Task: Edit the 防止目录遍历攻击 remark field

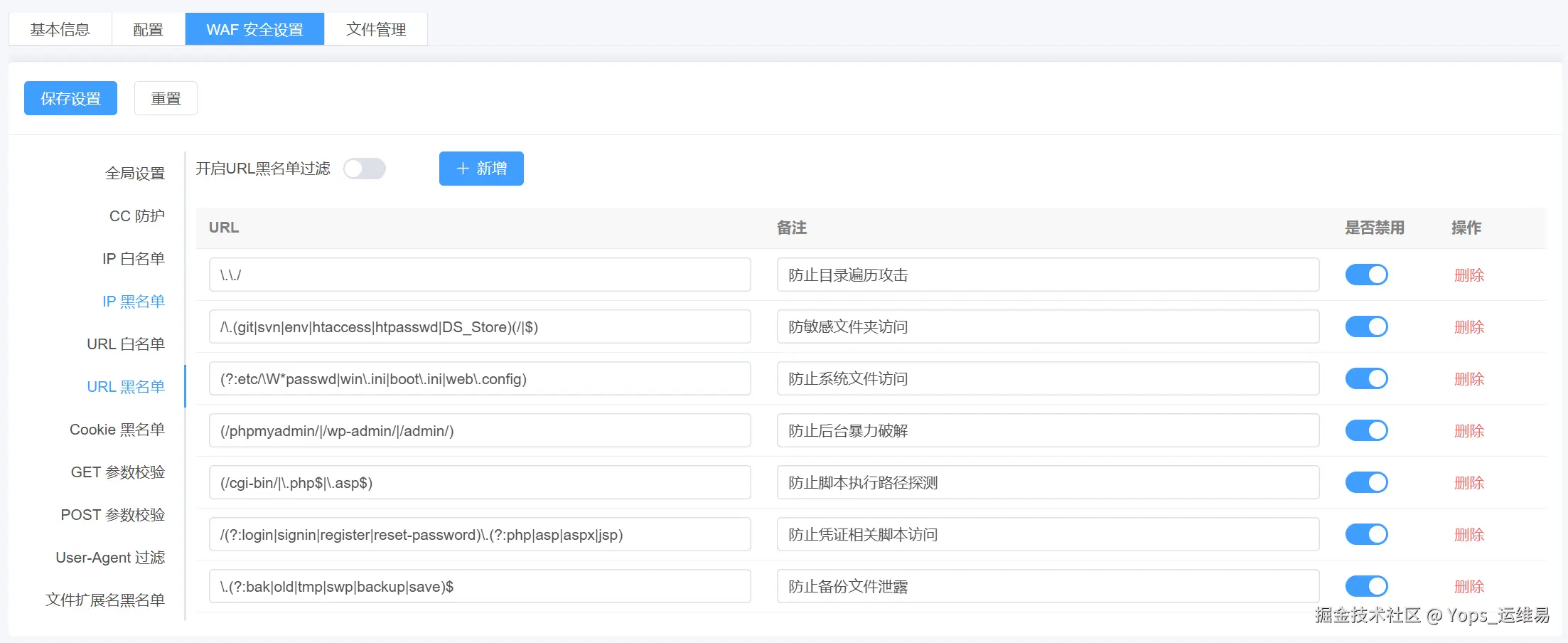Action: pos(1048,275)
